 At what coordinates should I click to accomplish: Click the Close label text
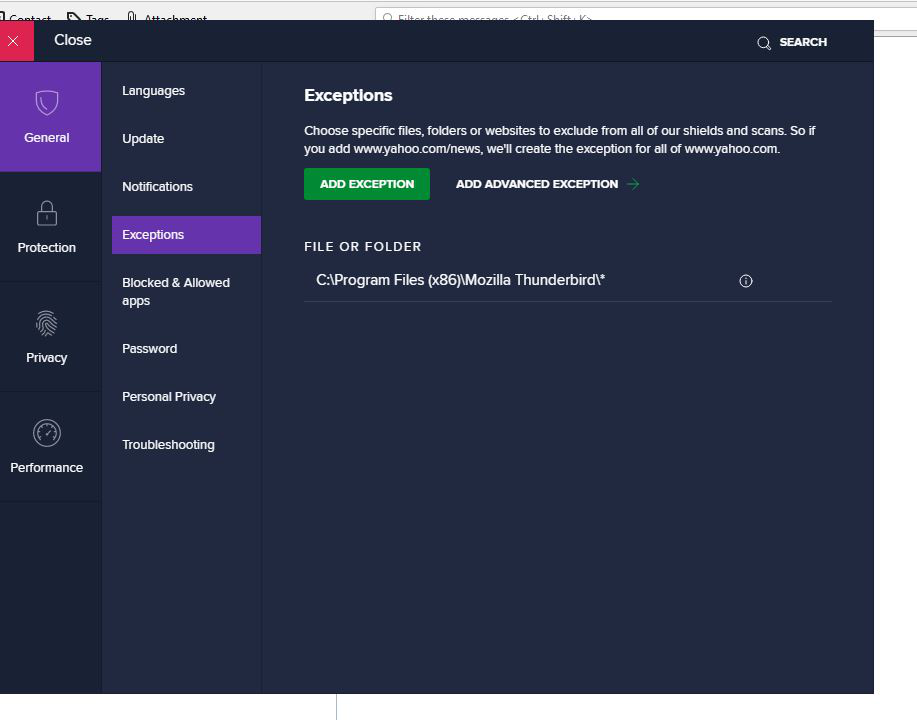(73, 40)
